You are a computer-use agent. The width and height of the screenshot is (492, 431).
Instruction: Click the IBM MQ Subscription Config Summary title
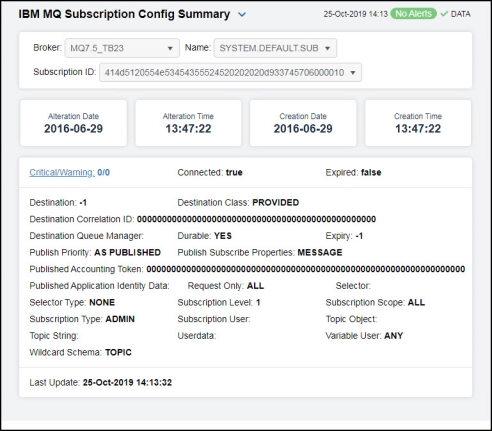pos(124,14)
